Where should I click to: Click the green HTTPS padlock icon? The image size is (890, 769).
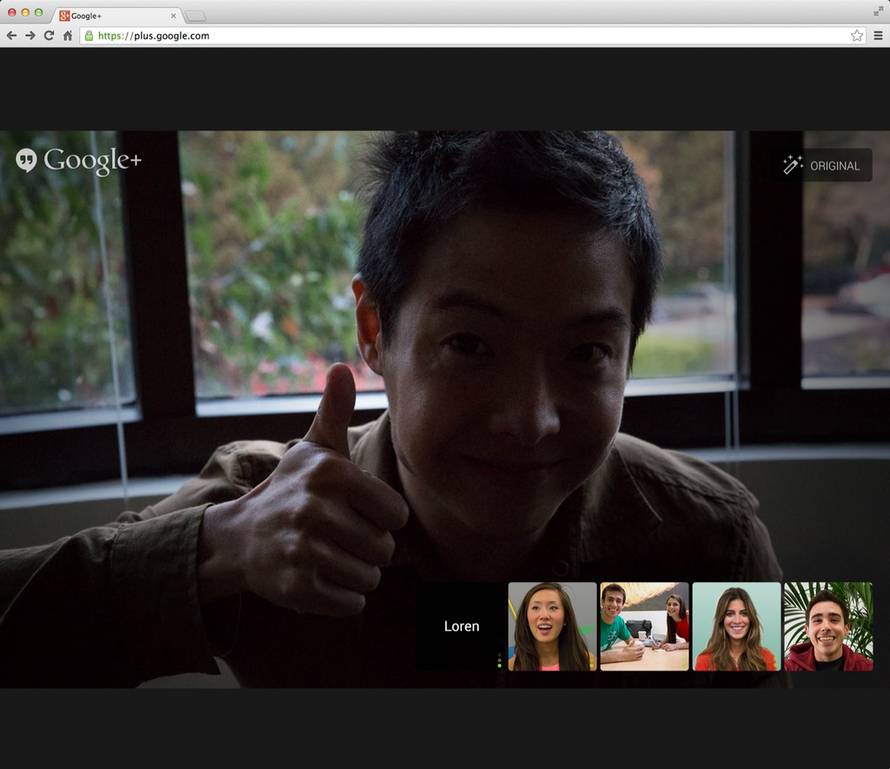pyautogui.click(x=89, y=35)
